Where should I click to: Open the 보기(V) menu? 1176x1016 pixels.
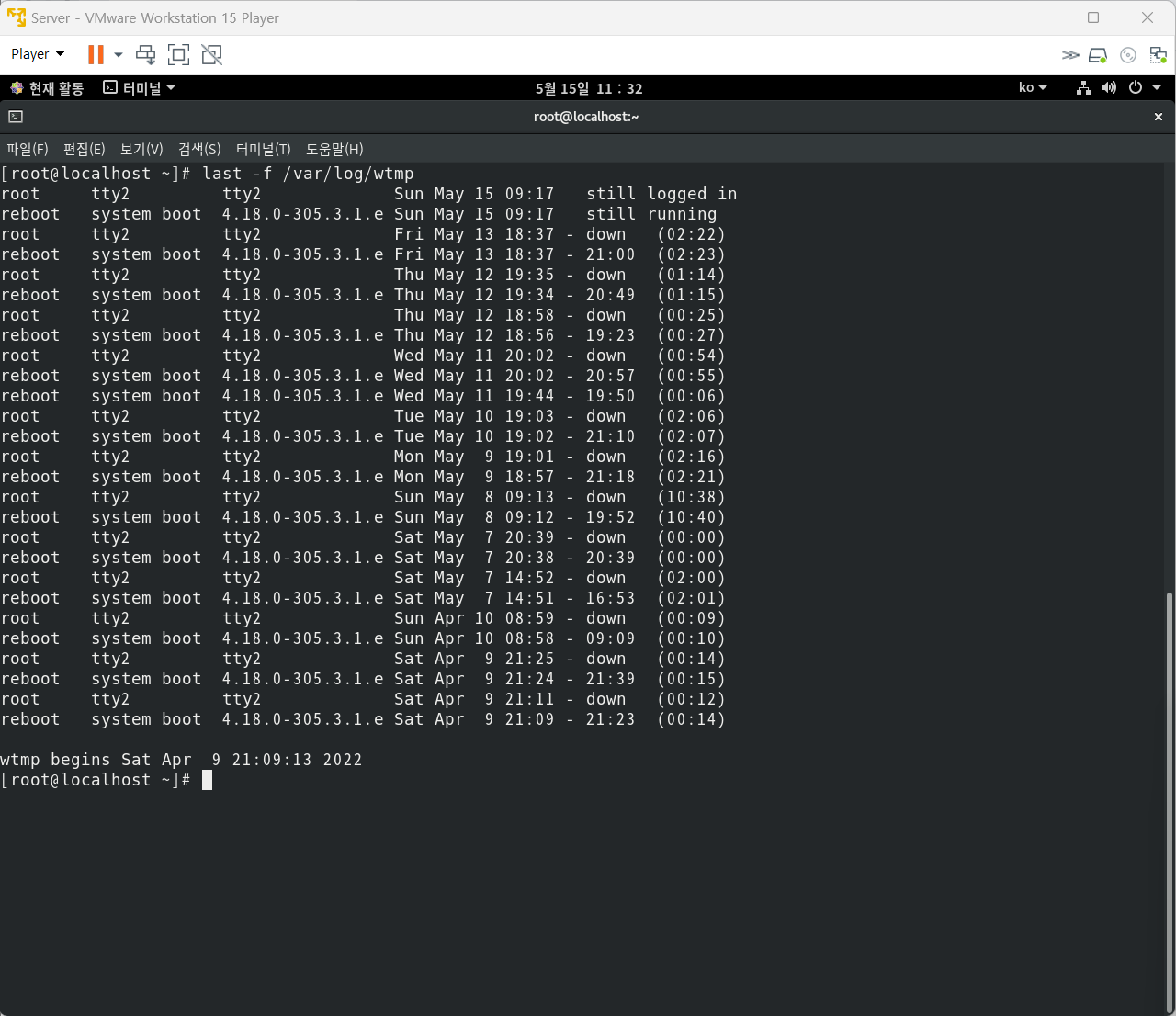[x=141, y=149]
